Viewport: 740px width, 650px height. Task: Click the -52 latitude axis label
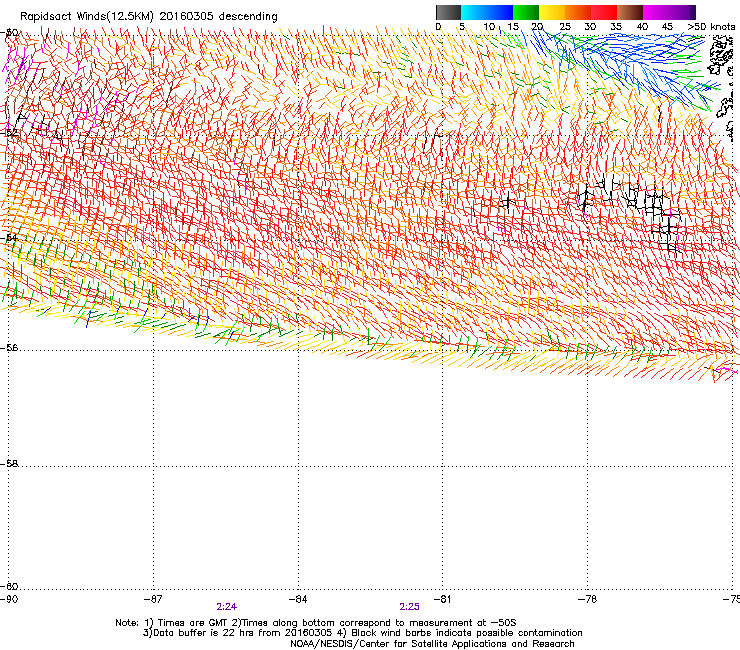coord(9,133)
